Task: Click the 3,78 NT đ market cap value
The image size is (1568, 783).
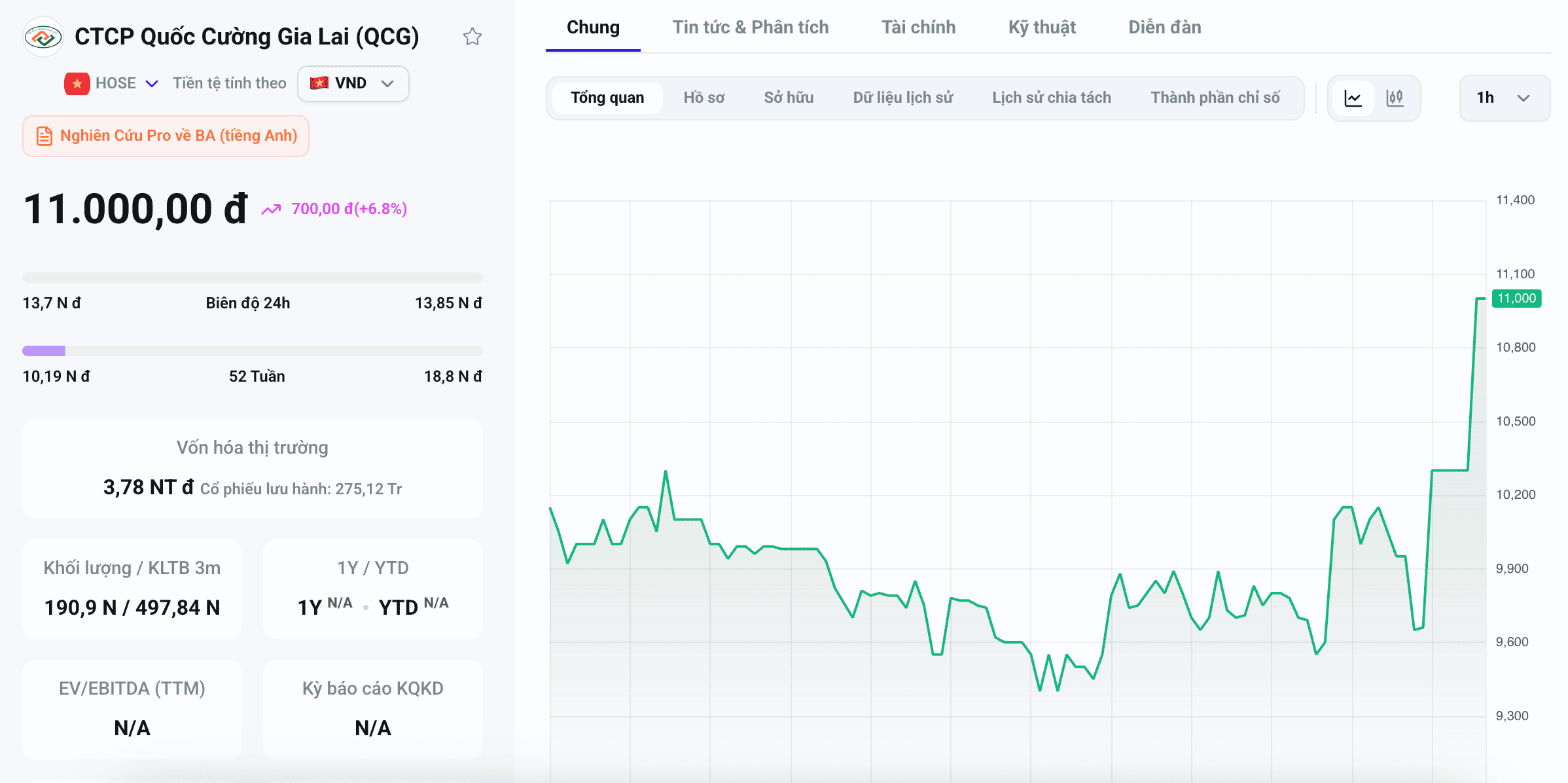Action: tap(149, 487)
